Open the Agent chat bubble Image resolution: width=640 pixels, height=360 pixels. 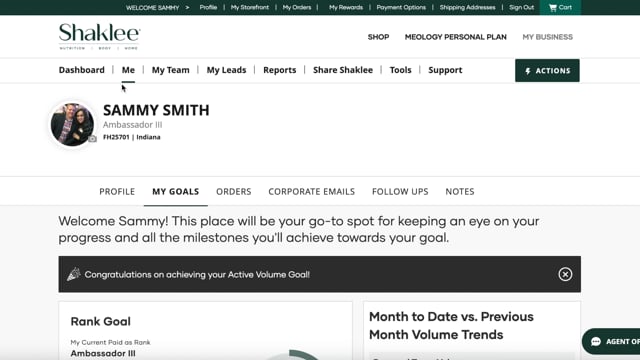(x=611, y=341)
